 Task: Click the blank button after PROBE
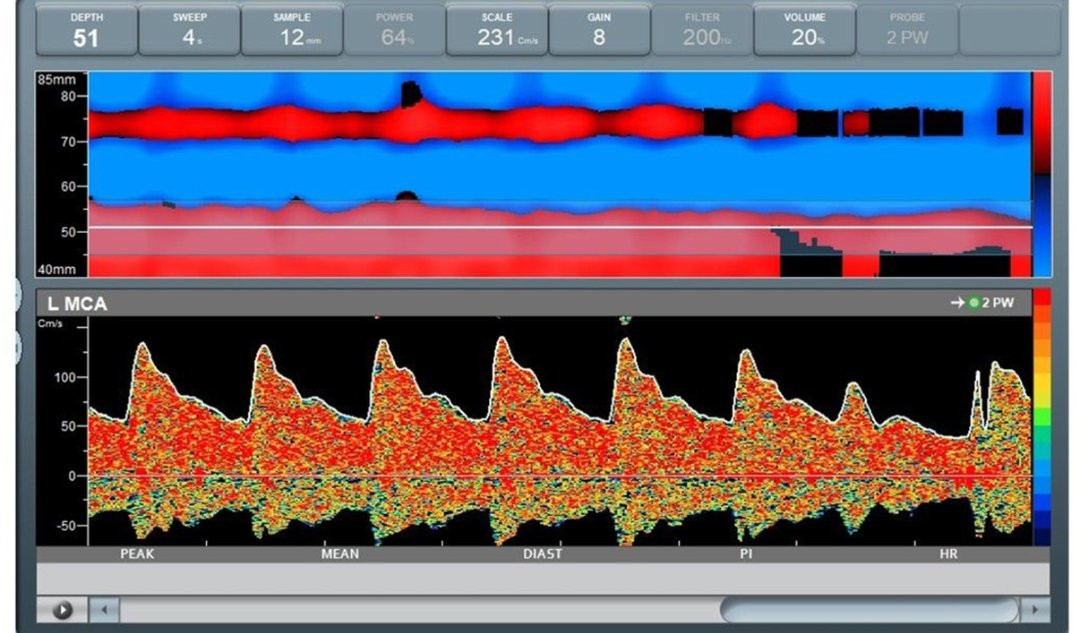pyautogui.click(x=1010, y=29)
